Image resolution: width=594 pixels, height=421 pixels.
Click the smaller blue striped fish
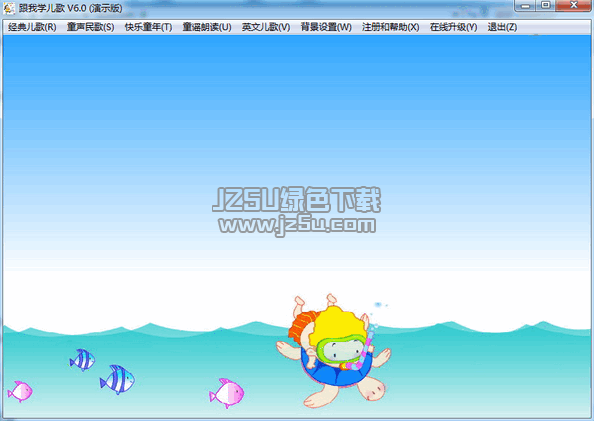pos(82,360)
